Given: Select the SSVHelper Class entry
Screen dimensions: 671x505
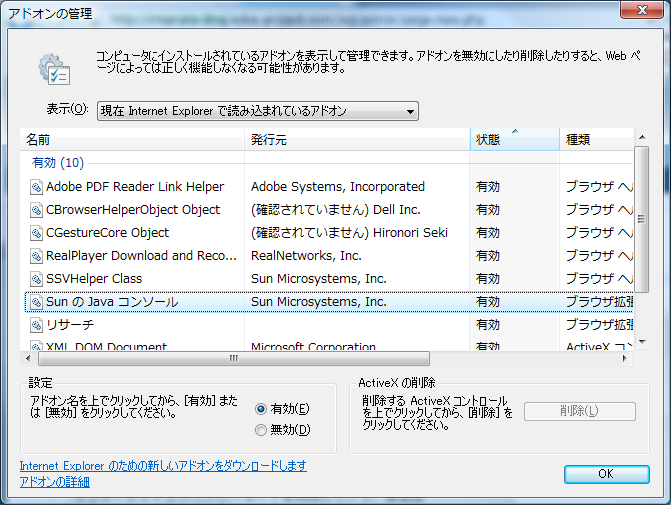Looking at the screenshot, I should tap(94, 279).
